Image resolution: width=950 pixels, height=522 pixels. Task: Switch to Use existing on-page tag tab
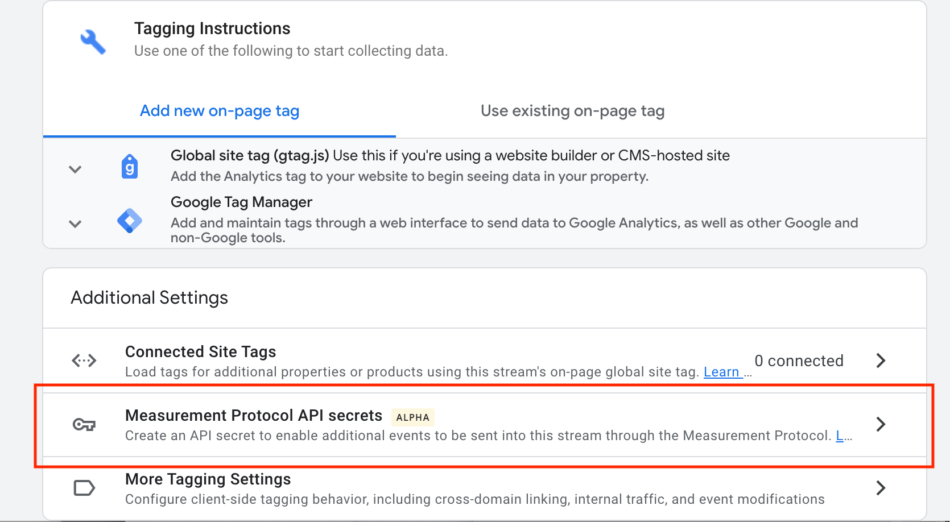tap(573, 111)
